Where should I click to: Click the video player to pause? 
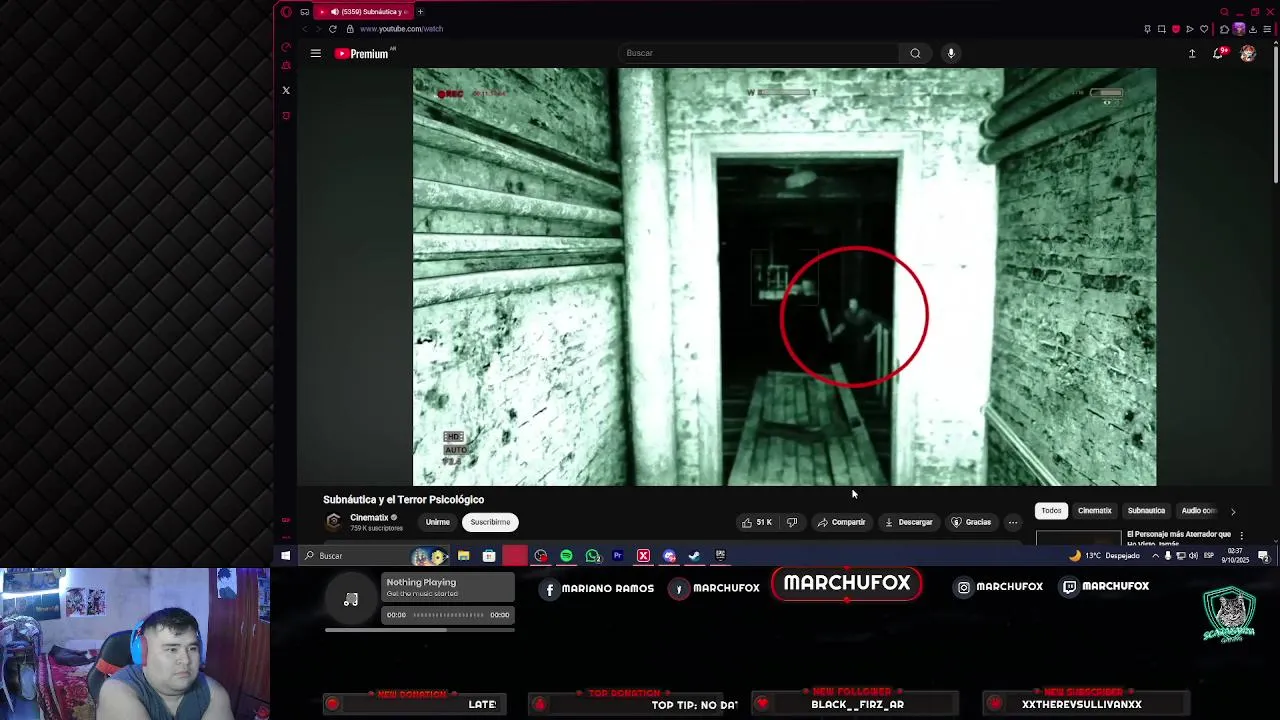tap(785, 277)
